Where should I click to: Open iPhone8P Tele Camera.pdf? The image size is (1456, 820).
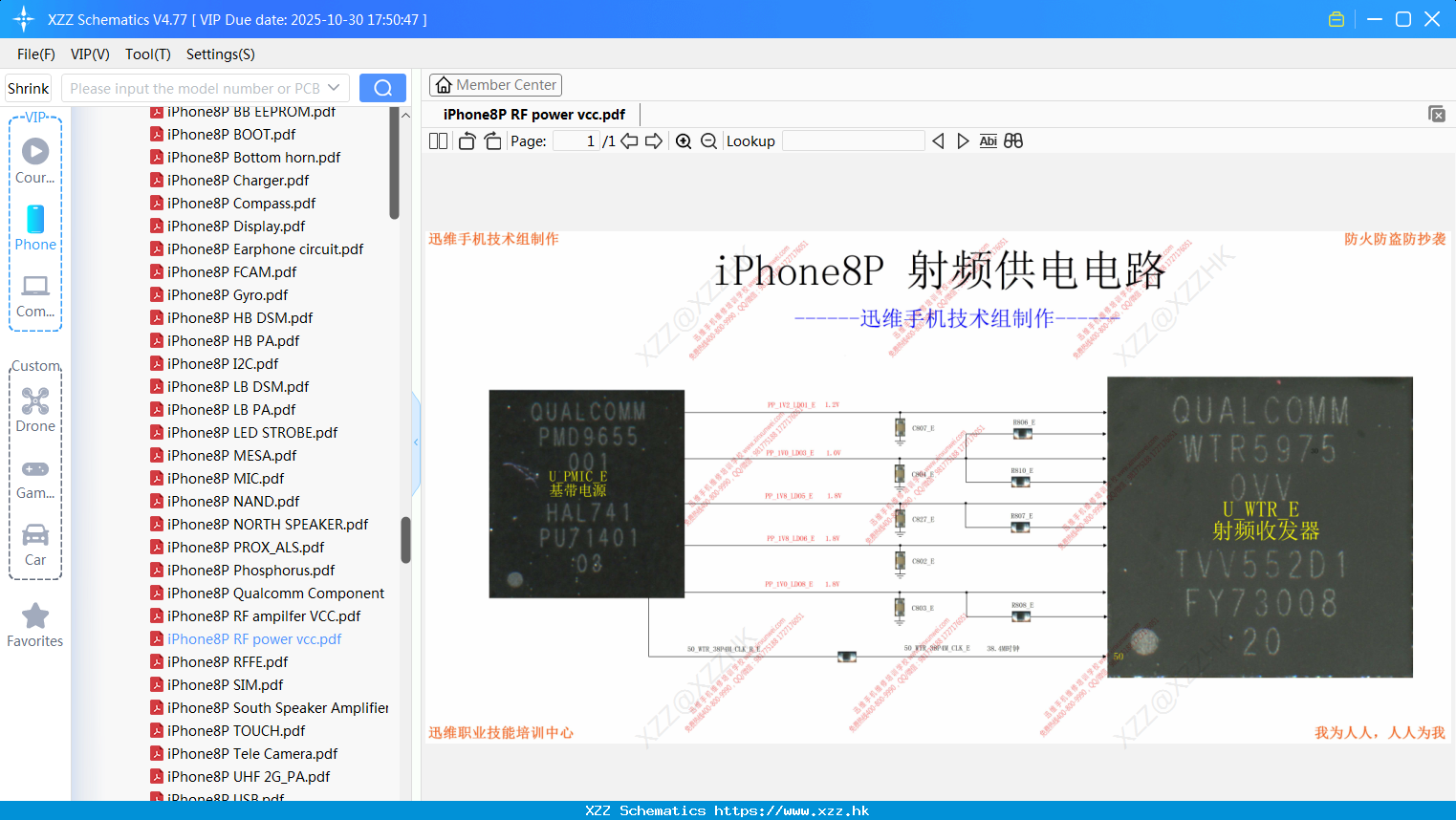[x=252, y=754]
